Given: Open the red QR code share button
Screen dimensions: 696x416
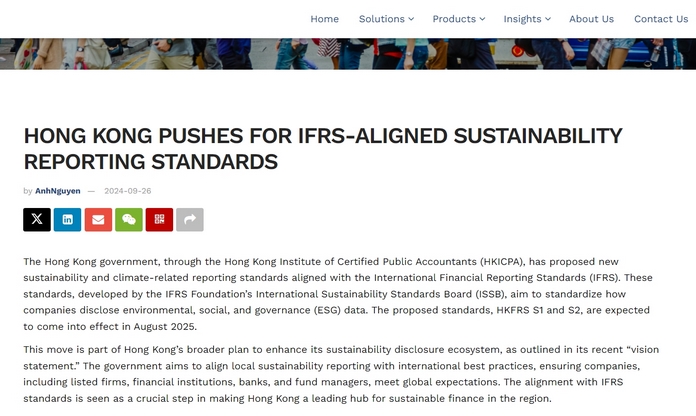Looking at the screenshot, I should [159, 219].
